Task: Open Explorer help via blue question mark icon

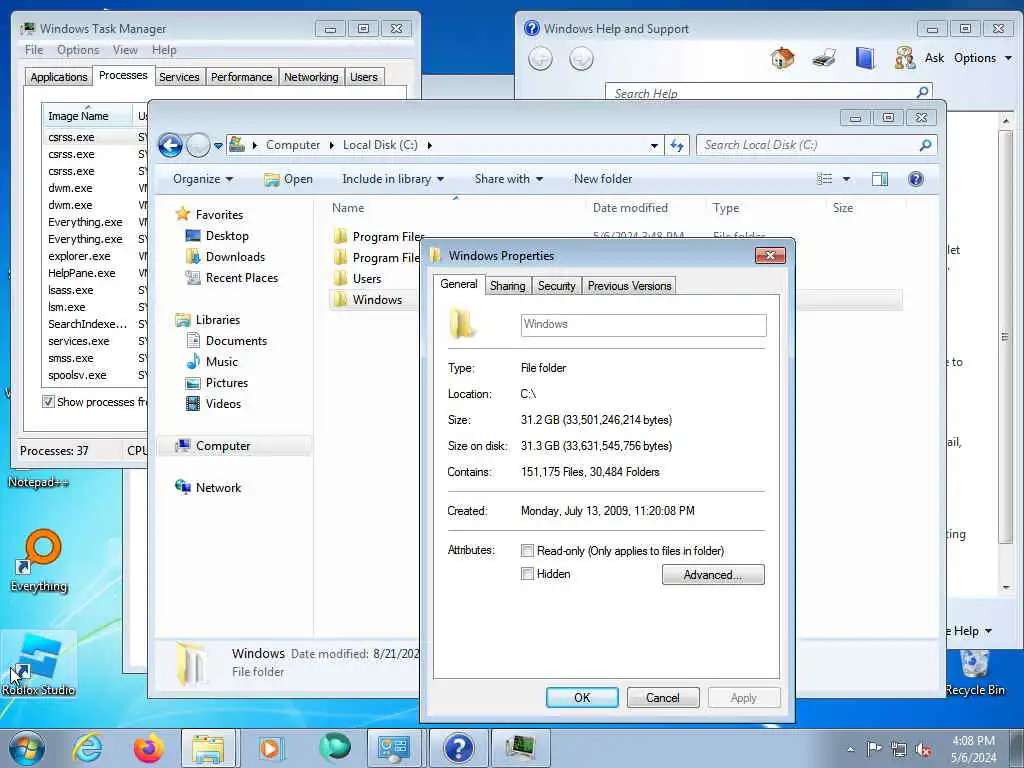Action: [916, 179]
